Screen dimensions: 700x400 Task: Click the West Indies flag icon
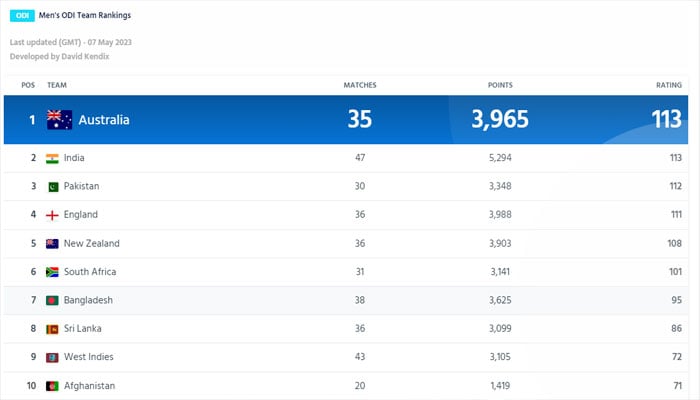pos(53,357)
